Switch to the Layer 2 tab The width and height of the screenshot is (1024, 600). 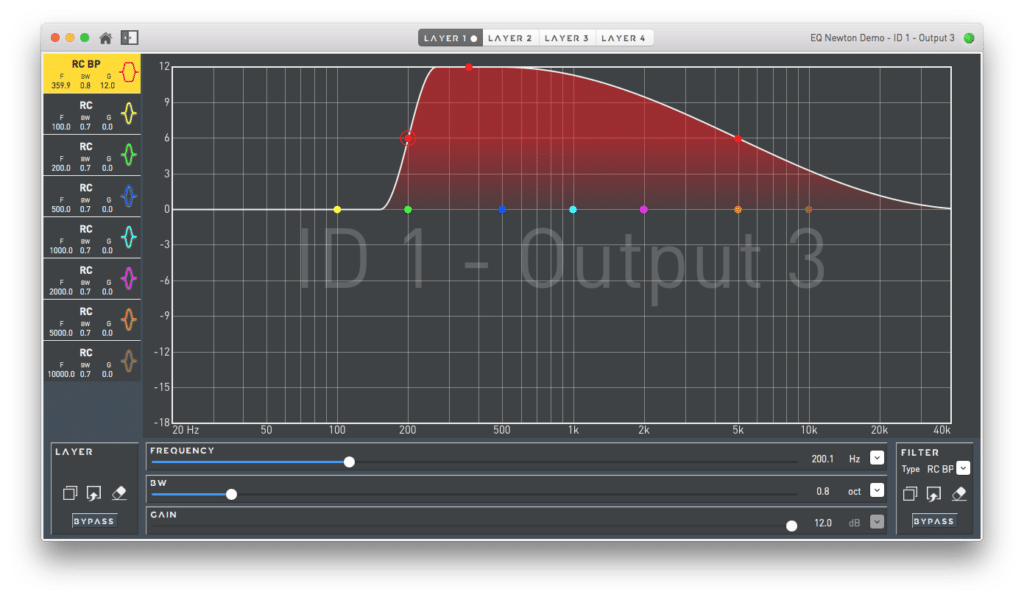pos(510,38)
